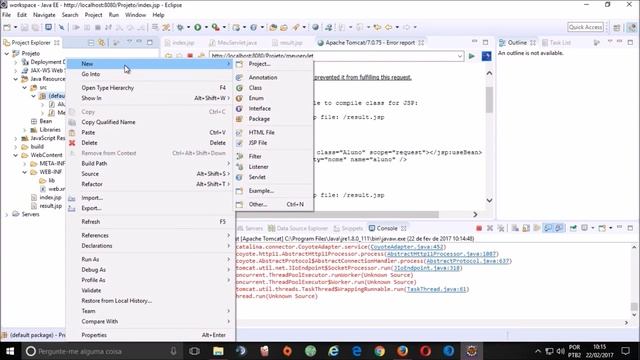
Task: Expand the Servers tree node
Action: pos(7,214)
